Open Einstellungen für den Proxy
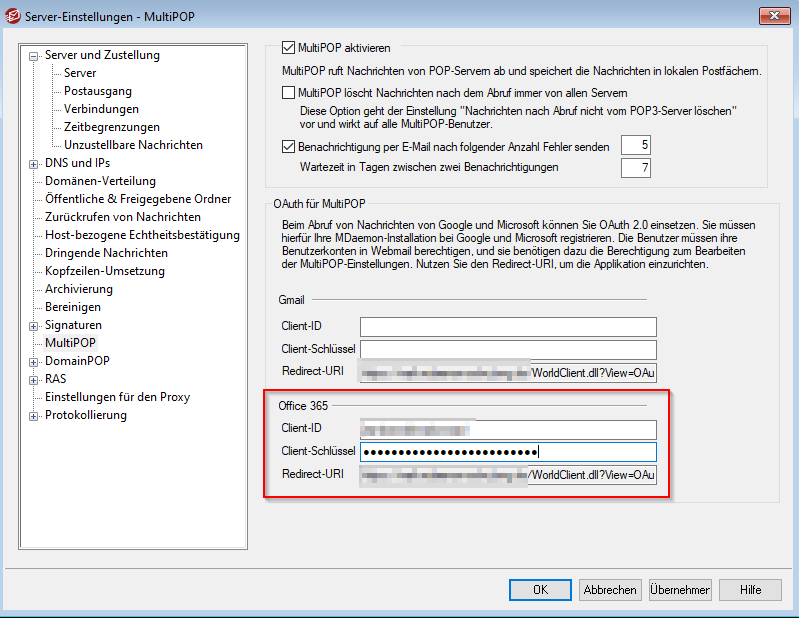Viewport: 799px width, 618px height. coord(117,397)
